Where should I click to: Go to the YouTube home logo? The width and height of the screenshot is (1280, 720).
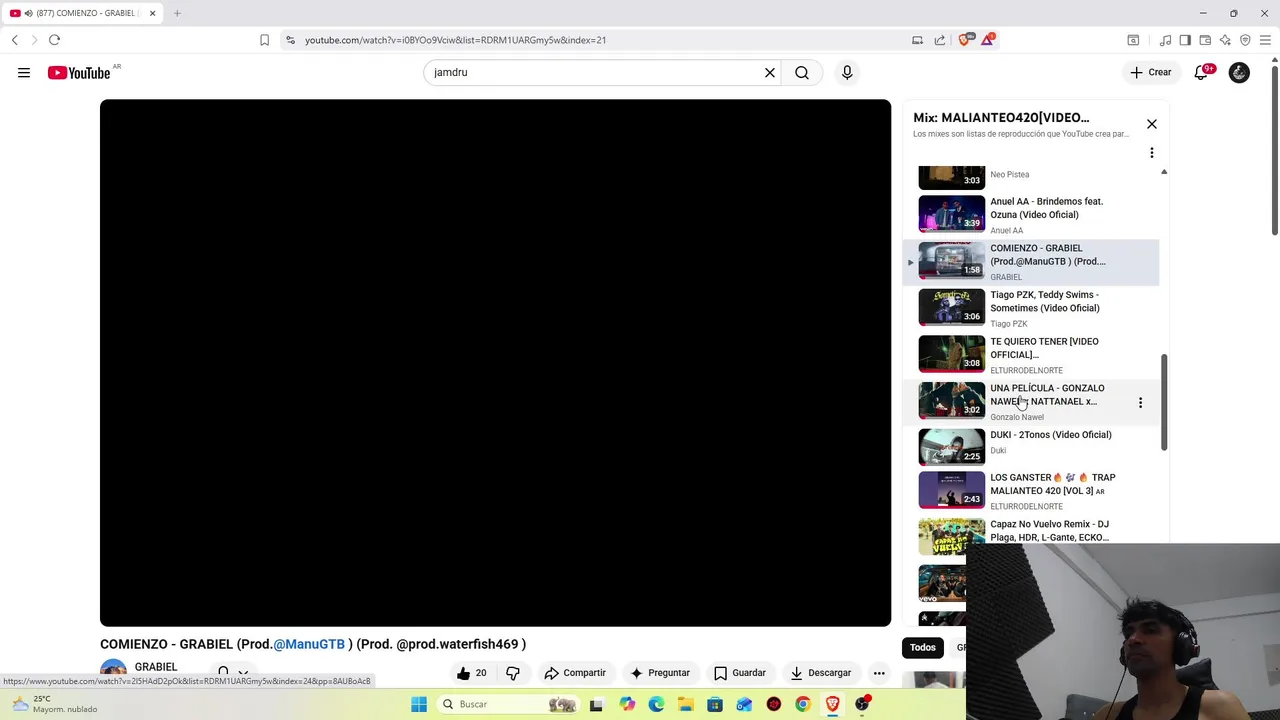tap(79, 72)
